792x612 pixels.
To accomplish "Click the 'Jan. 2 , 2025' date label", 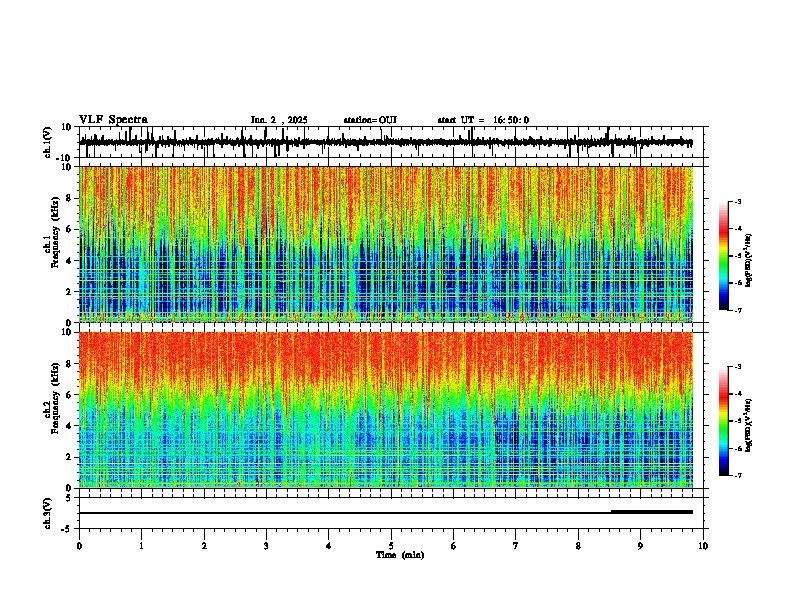I will click(279, 120).
